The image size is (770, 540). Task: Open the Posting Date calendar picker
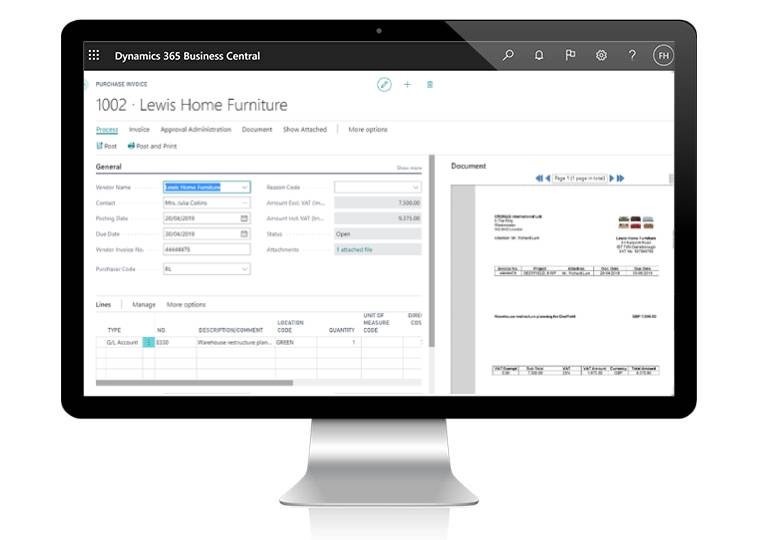(x=244, y=219)
